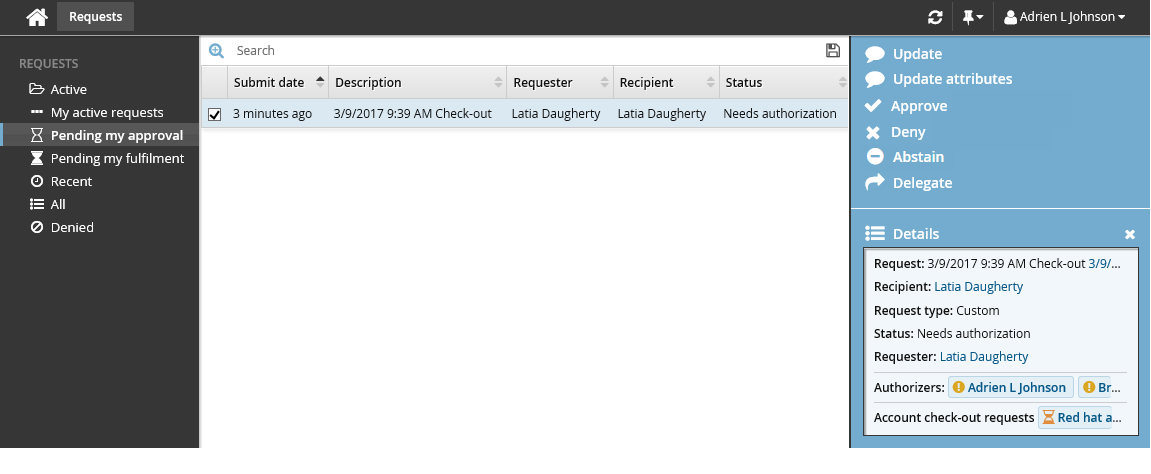
Task: Uncheck the Check-out request row checkbox
Action: coord(214,115)
